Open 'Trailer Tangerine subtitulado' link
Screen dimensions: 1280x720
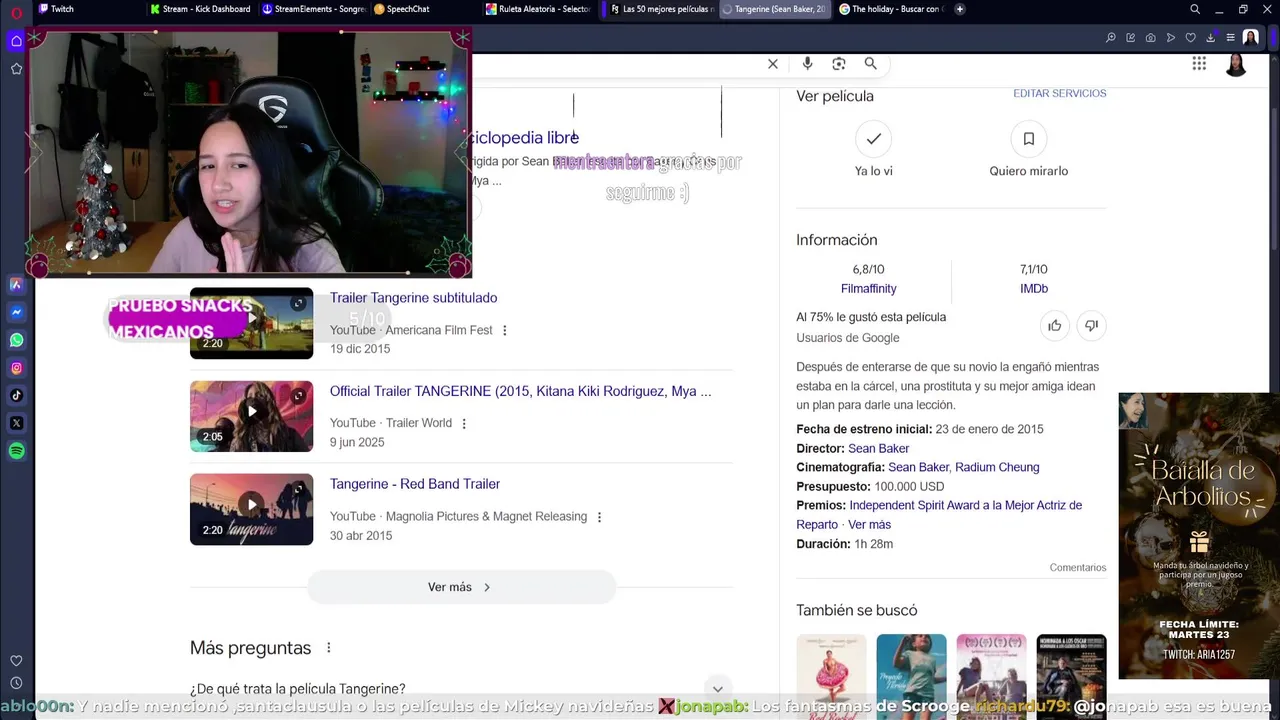(x=413, y=298)
